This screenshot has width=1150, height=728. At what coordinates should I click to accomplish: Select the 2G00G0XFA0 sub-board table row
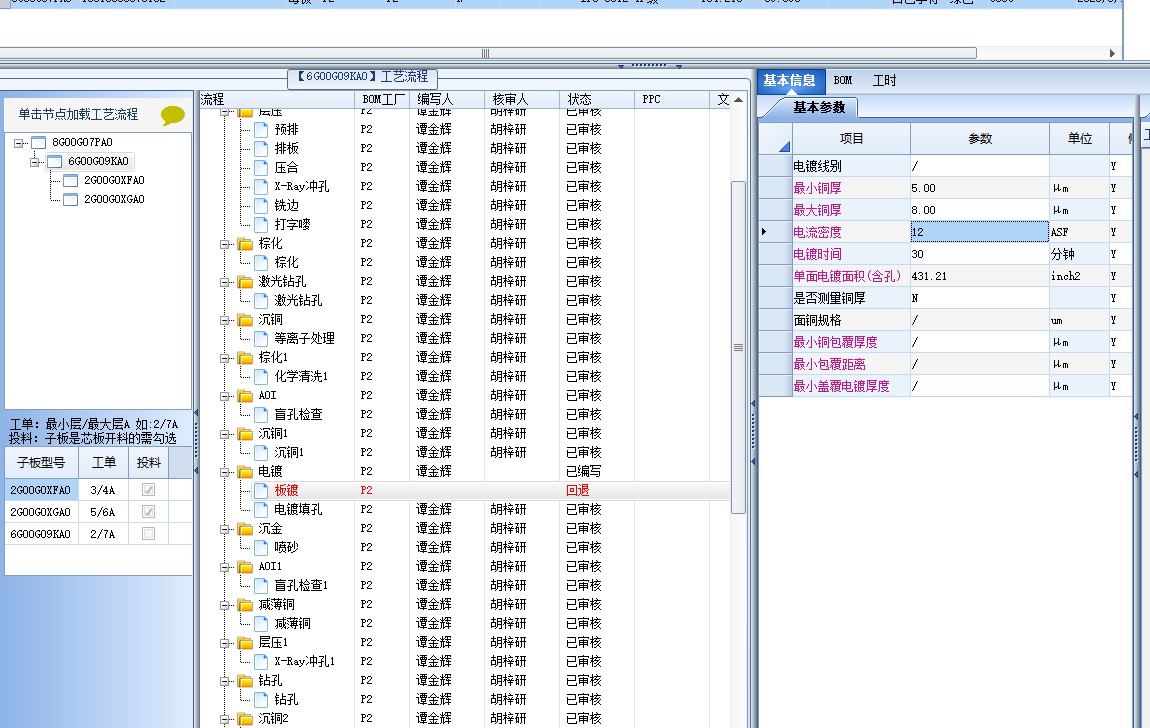pos(98,490)
